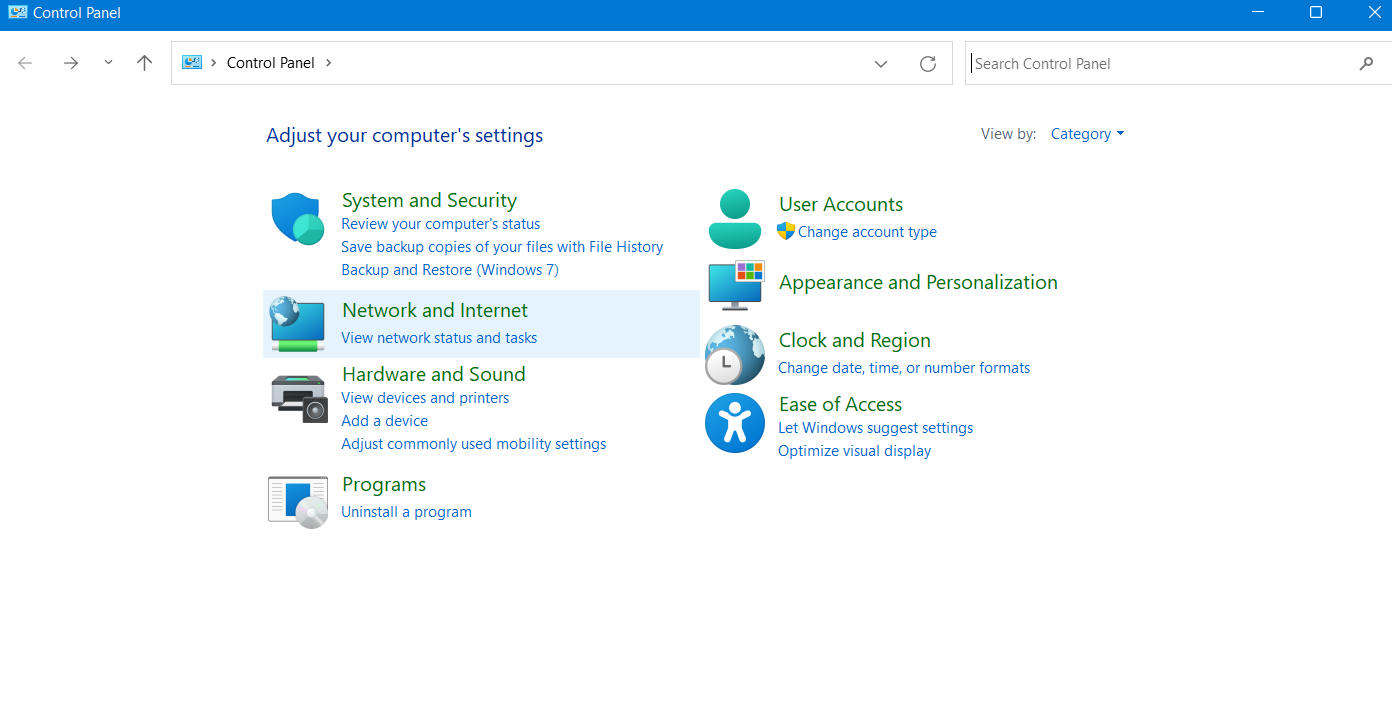Open the Network and Internet globe icon
Viewport: 1392px width, 726px height.
[x=297, y=324]
